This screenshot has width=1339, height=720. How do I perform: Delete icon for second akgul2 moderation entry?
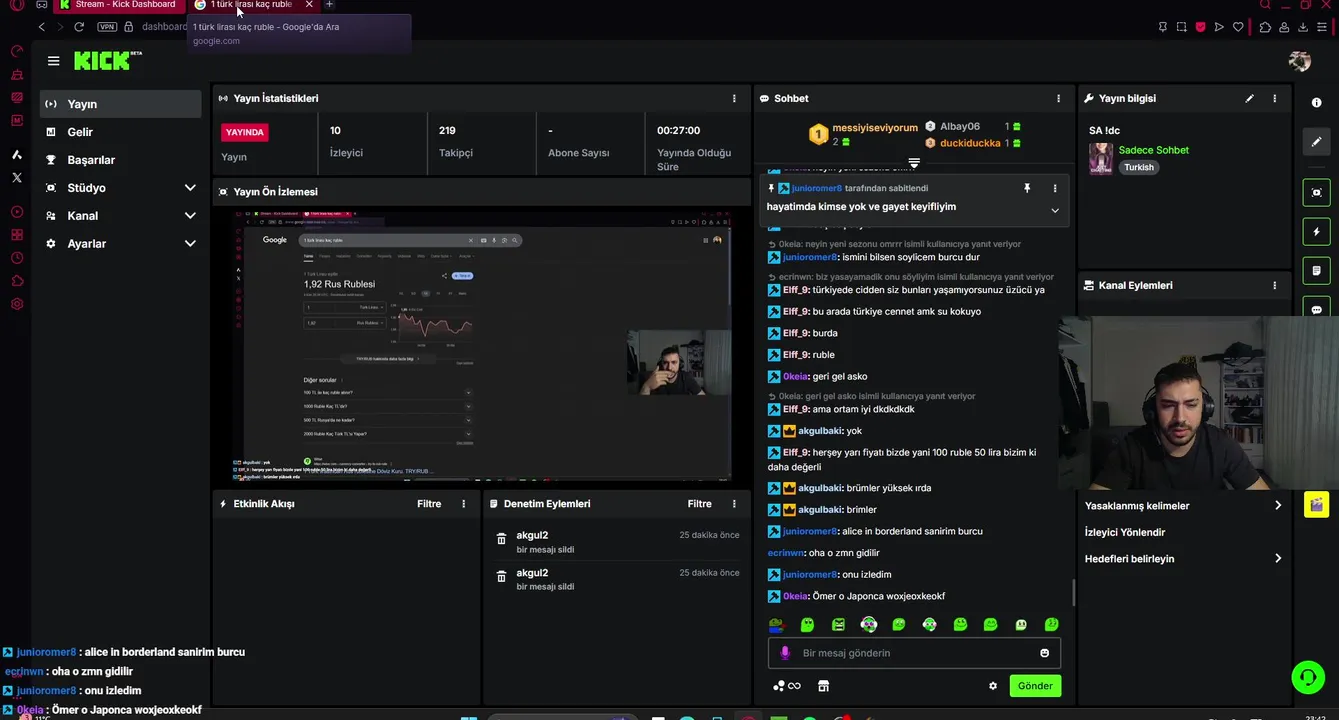coord(502,577)
